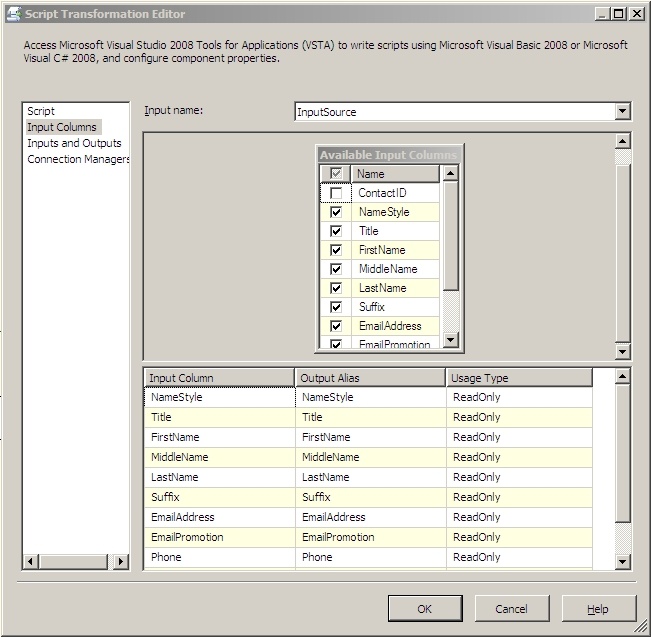Open the Script page in the left list

[41, 111]
